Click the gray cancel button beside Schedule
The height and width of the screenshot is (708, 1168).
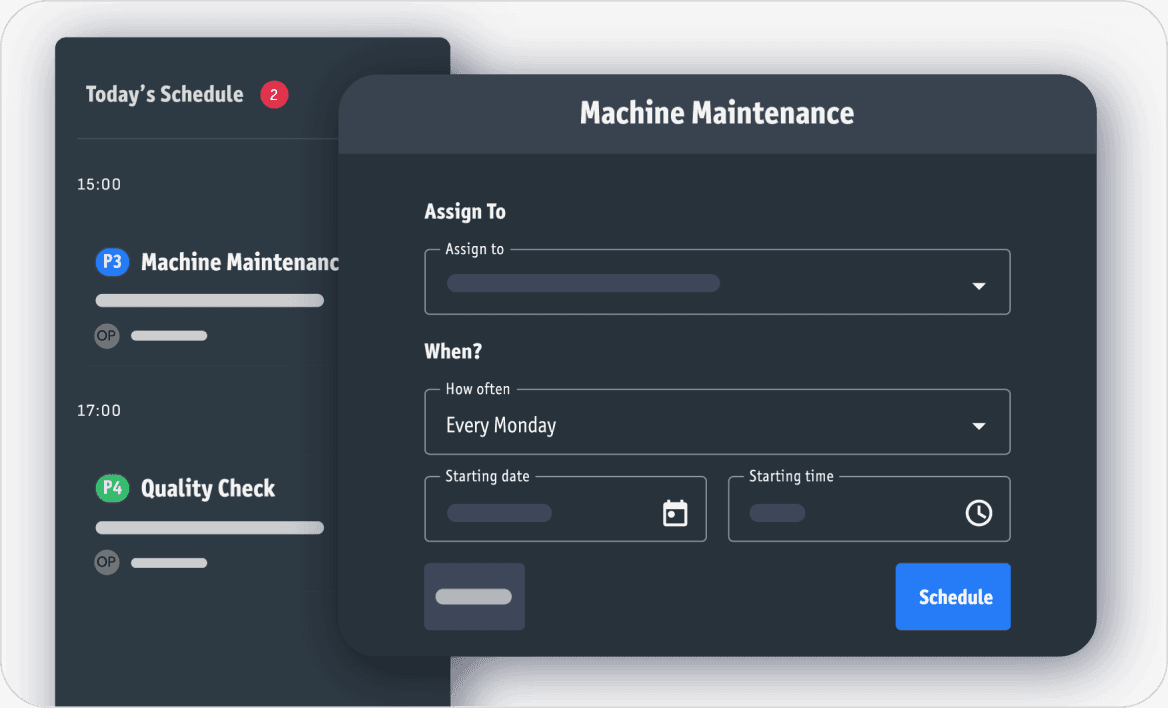(474, 597)
